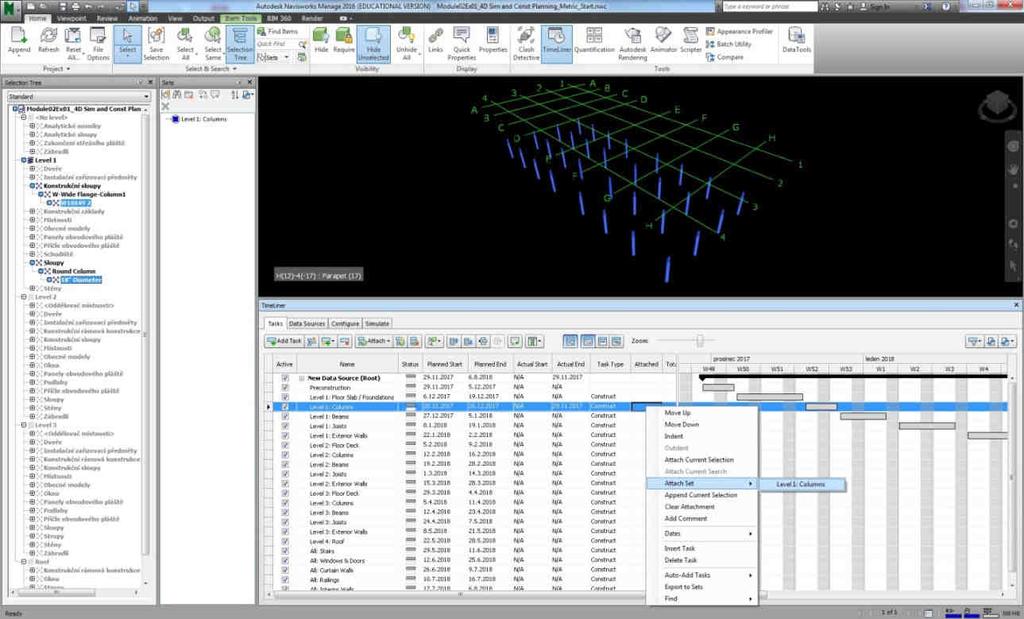This screenshot has height=619, width=1024.
Task: Toggle Active checkbox for Level 1: Beams
Action: 285,417
